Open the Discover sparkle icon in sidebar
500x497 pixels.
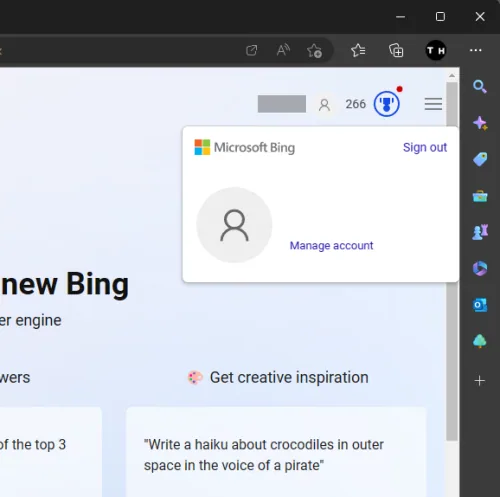pyautogui.click(x=480, y=123)
